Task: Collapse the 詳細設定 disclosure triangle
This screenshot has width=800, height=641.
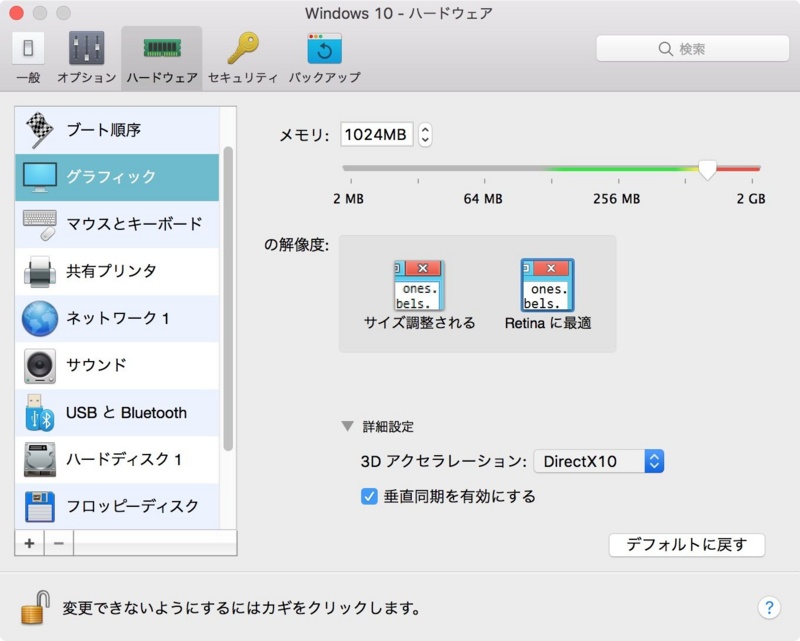Action: click(x=347, y=426)
